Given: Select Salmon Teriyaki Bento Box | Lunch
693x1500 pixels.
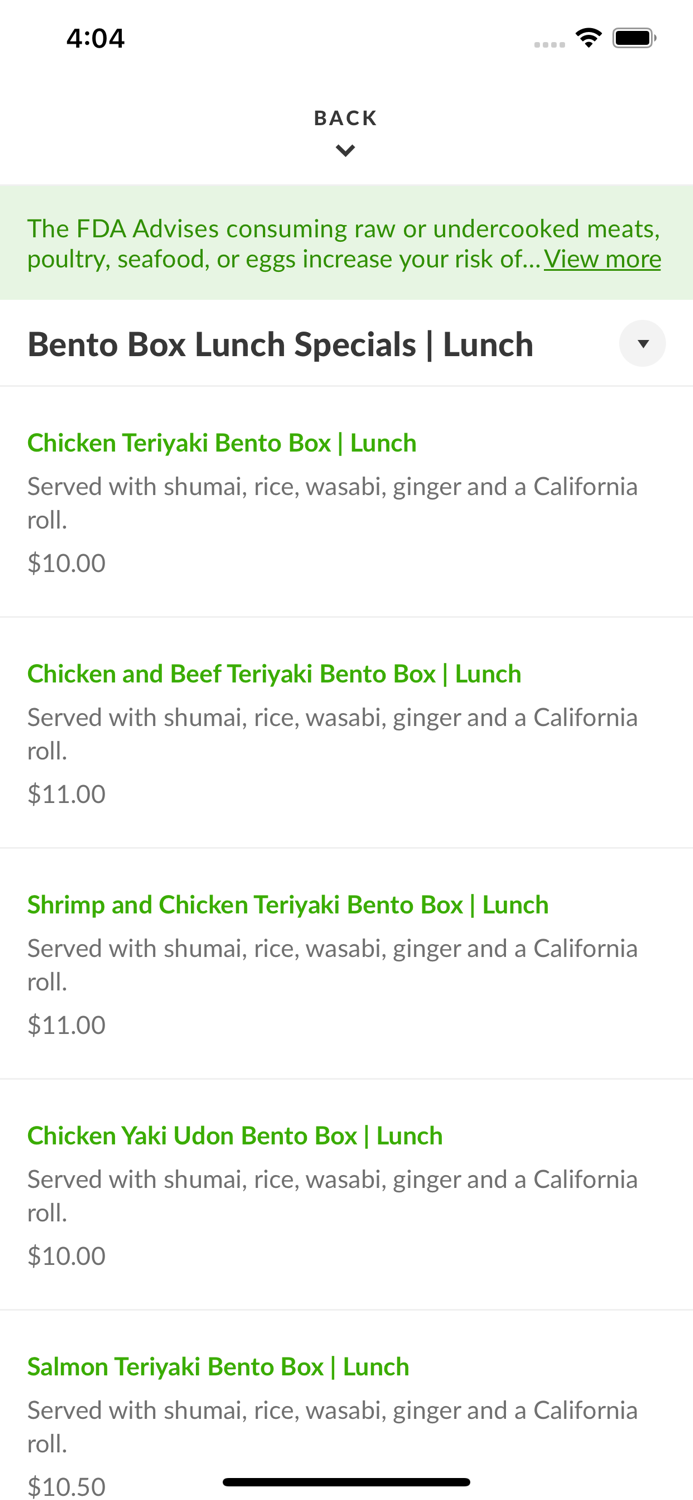Looking at the screenshot, I should (218, 1366).
